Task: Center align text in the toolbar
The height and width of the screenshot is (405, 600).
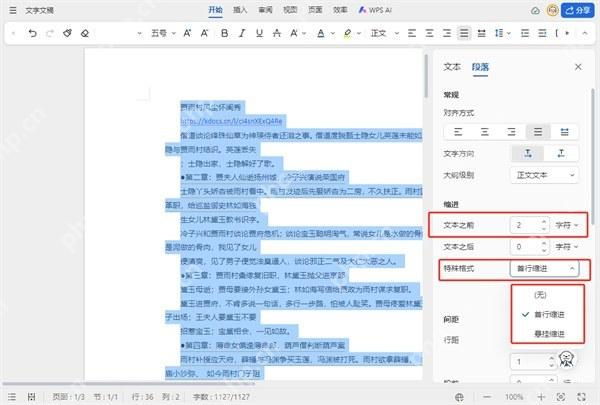Action: point(429,33)
